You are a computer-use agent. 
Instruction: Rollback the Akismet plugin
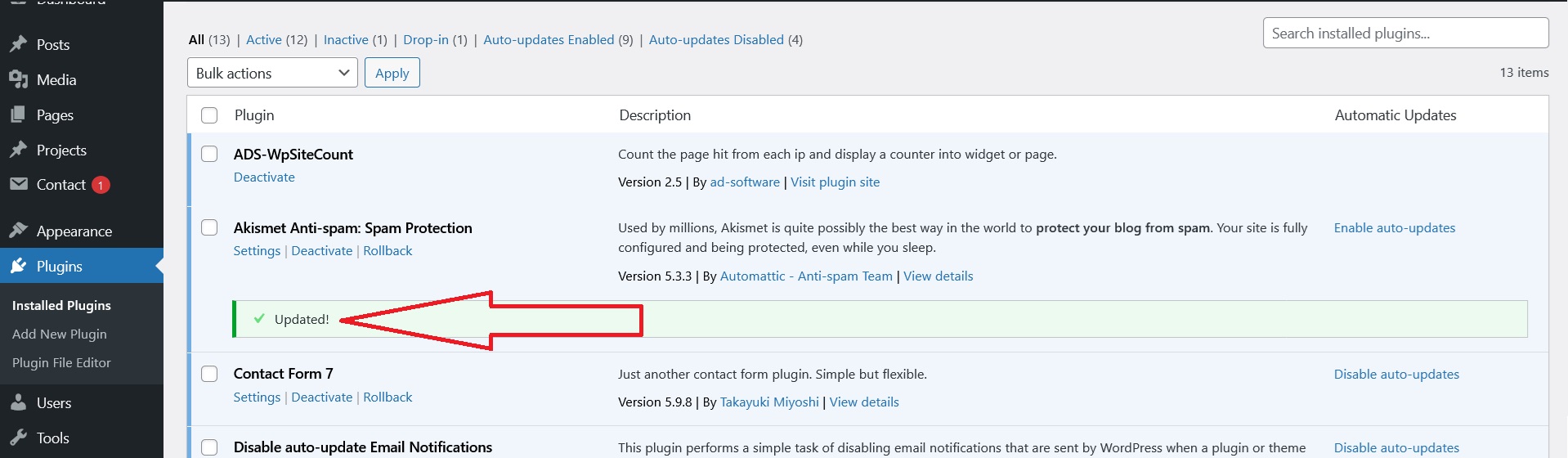[x=388, y=250]
